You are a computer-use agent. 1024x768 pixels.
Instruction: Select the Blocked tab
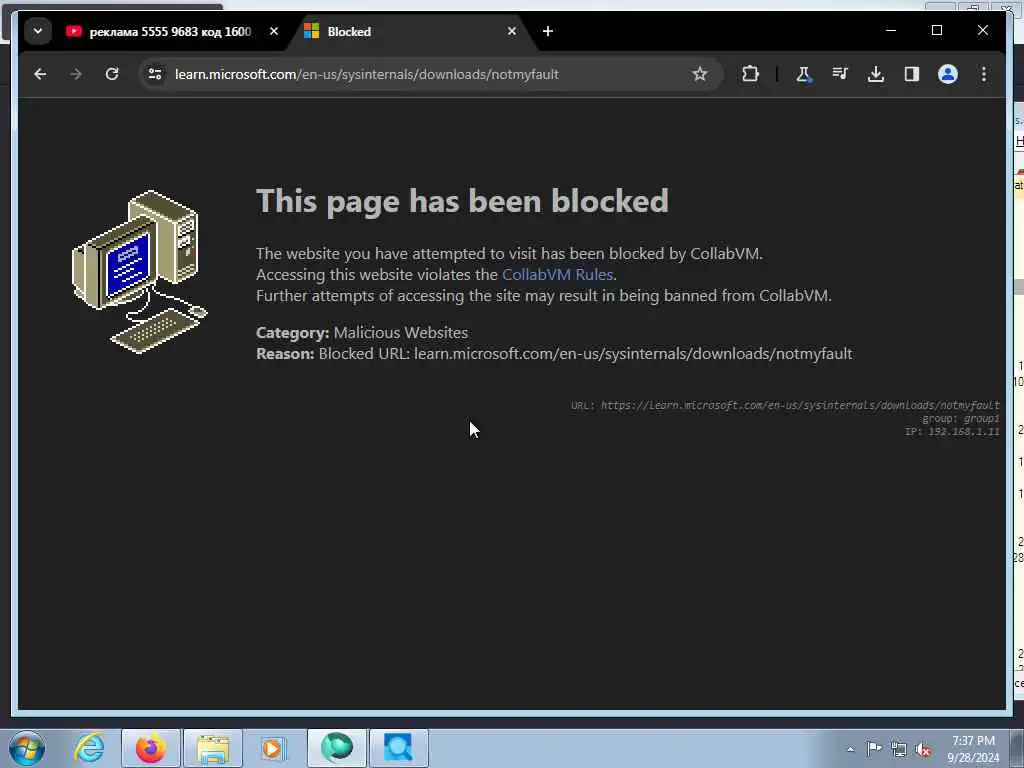(x=405, y=31)
